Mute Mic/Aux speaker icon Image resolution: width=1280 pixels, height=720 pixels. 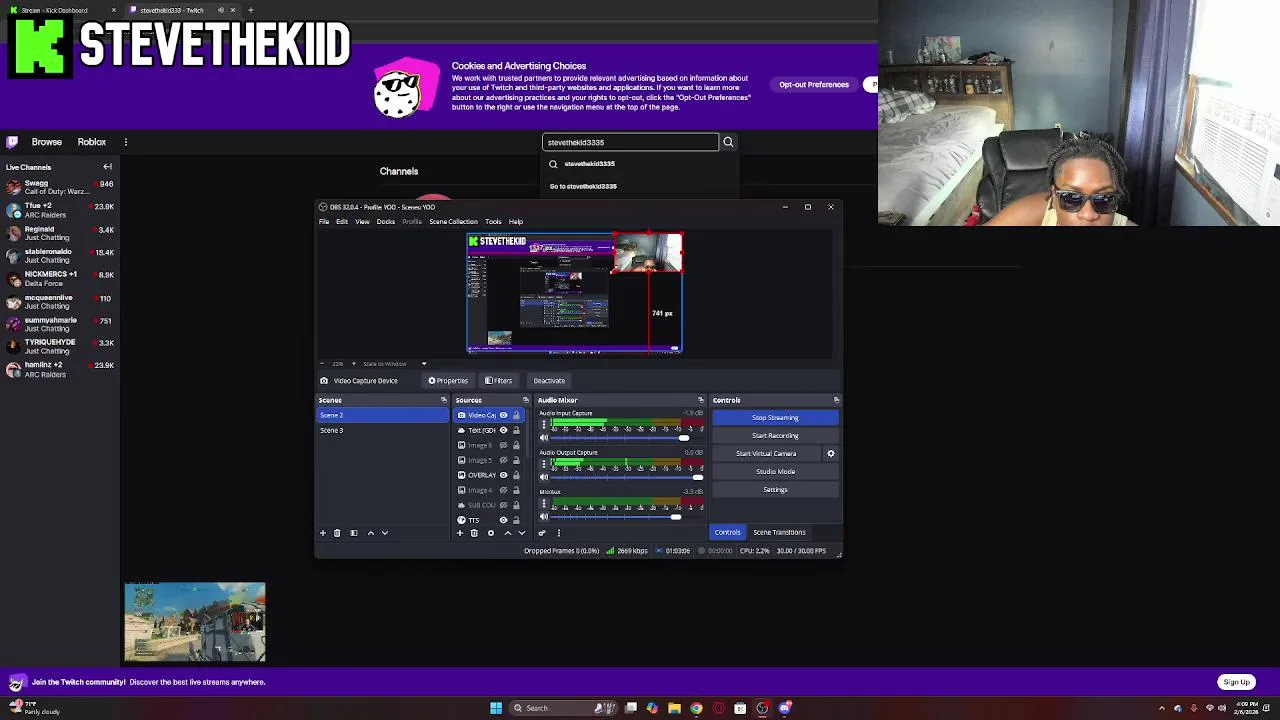coord(544,517)
